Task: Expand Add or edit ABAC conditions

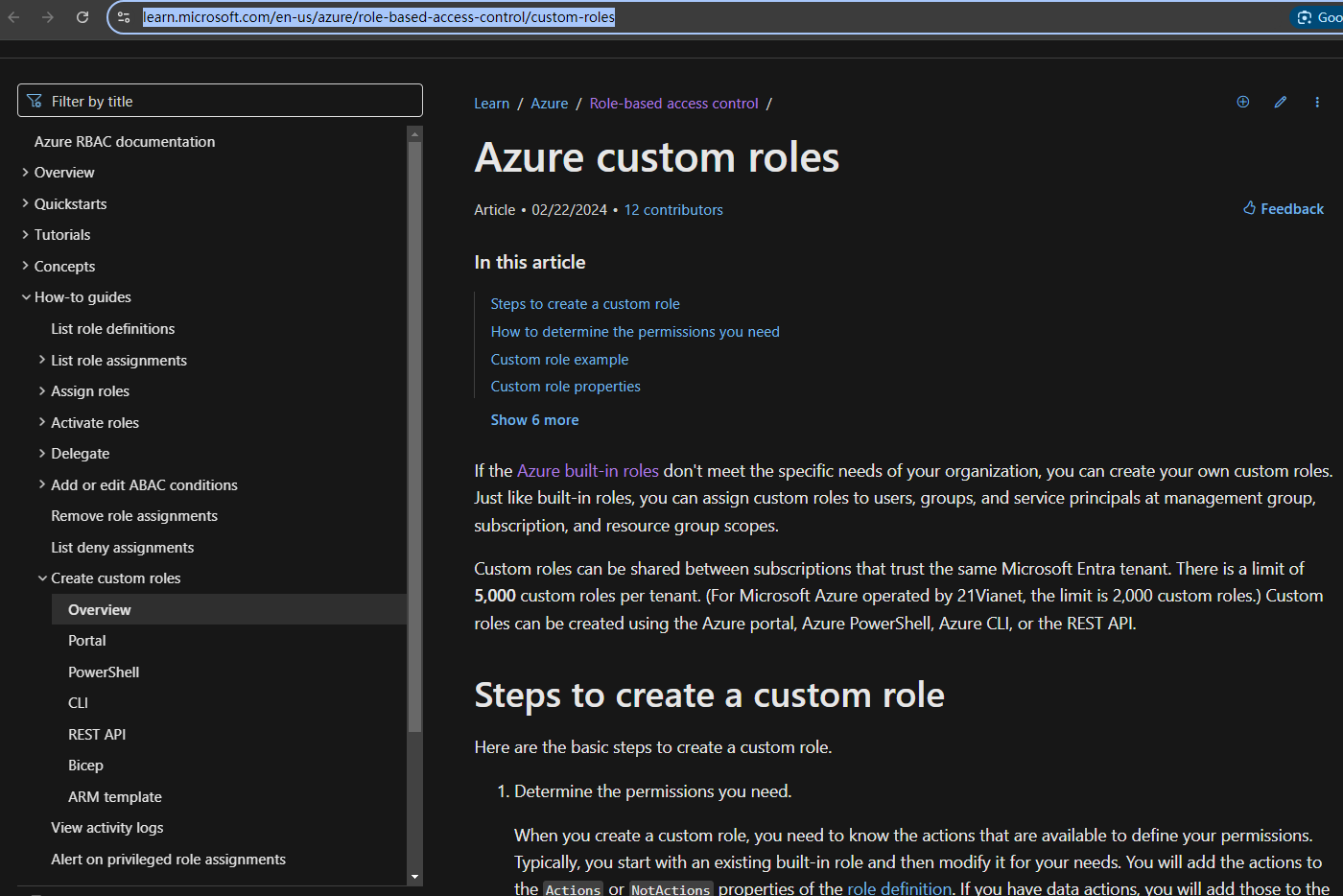Action: [x=42, y=484]
